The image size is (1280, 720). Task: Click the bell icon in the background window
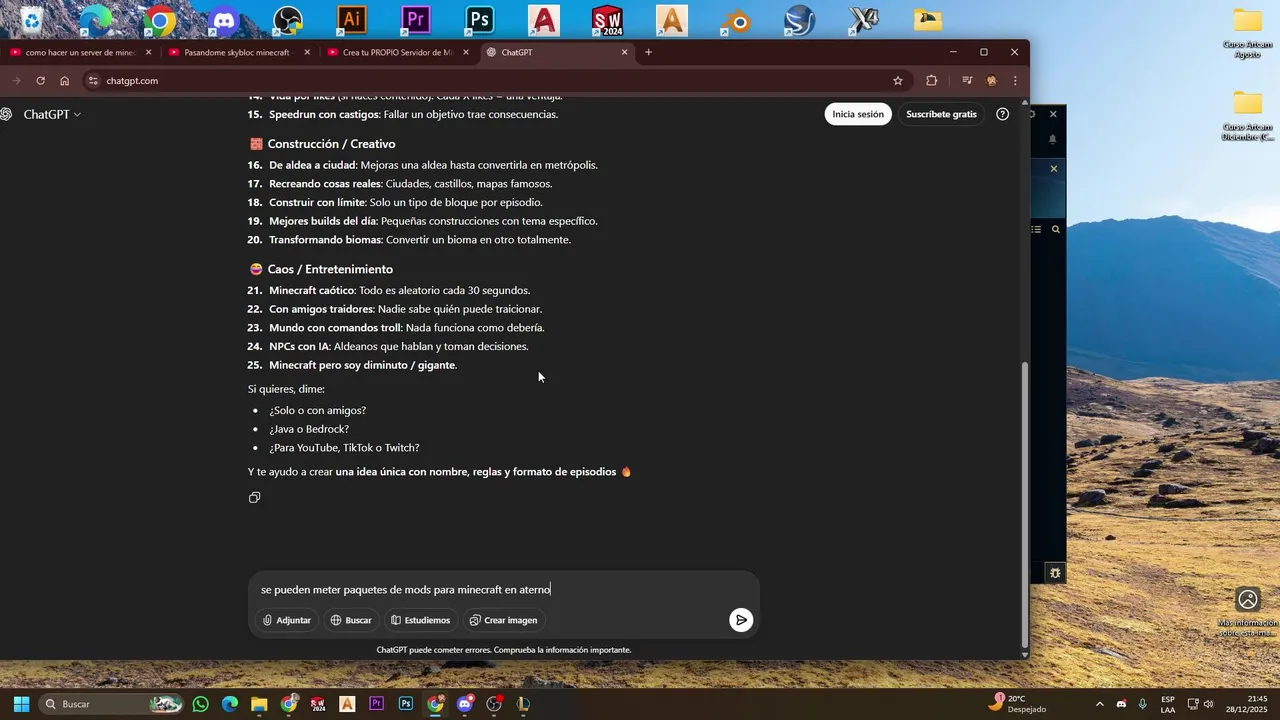1053,139
